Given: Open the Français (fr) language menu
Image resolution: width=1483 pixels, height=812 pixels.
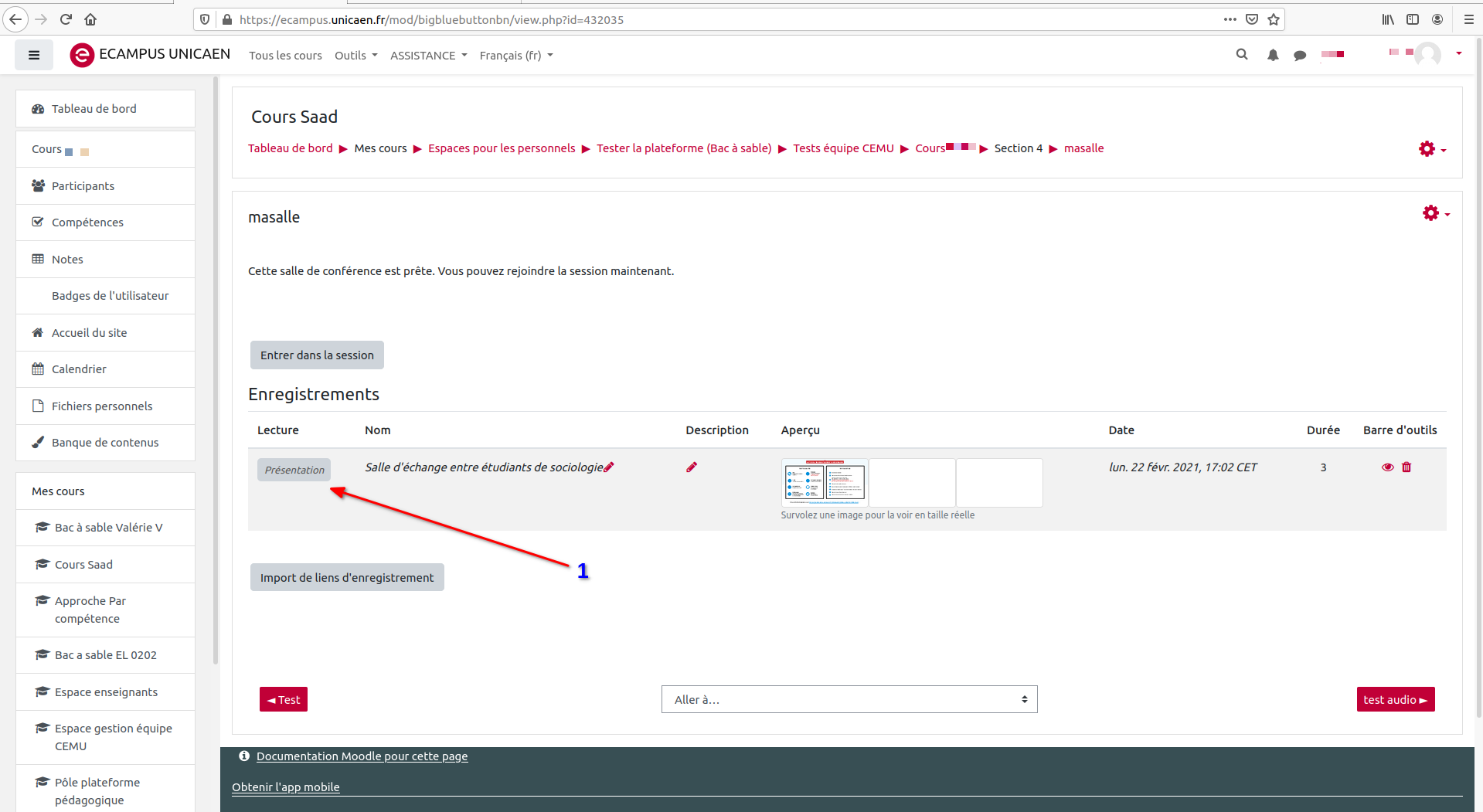Looking at the screenshot, I should pos(515,56).
